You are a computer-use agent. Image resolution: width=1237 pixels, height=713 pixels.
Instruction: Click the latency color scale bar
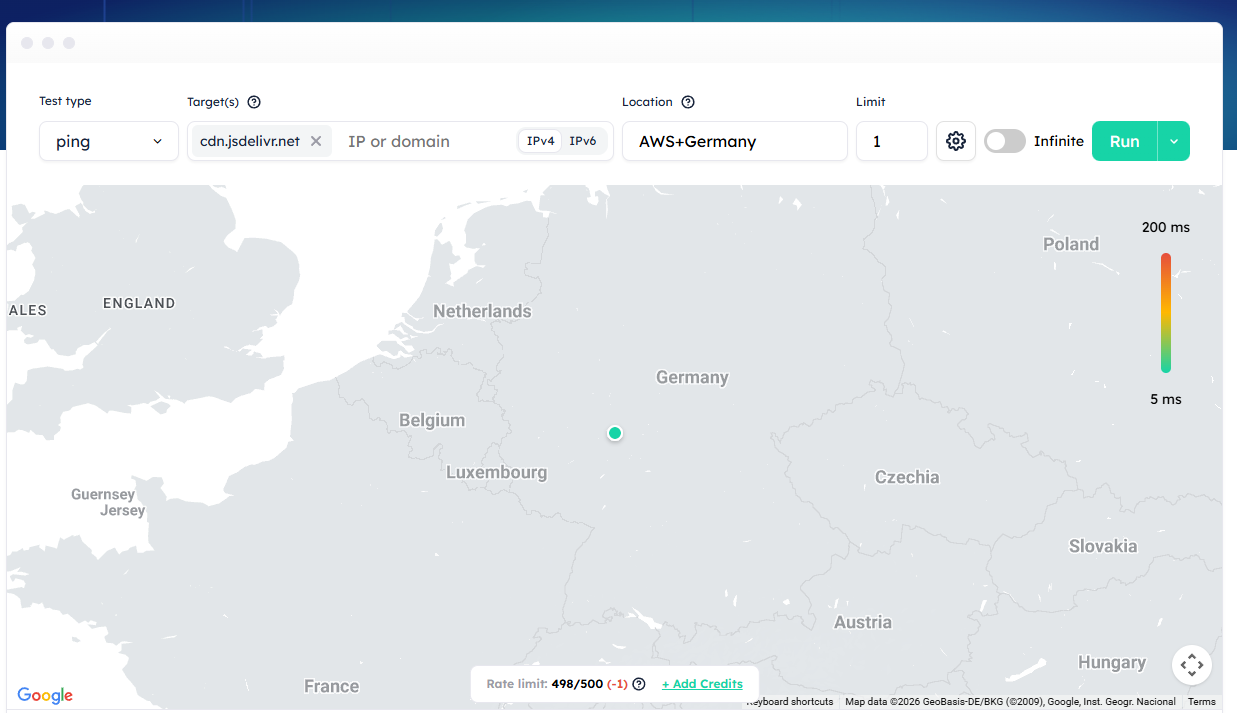(1166, 313)
